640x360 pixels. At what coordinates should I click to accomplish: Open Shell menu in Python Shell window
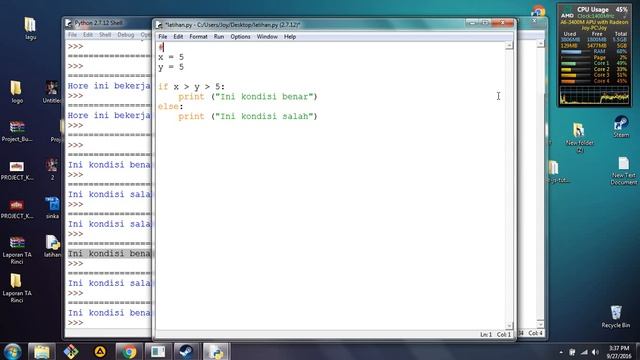[x=105, y=35]
